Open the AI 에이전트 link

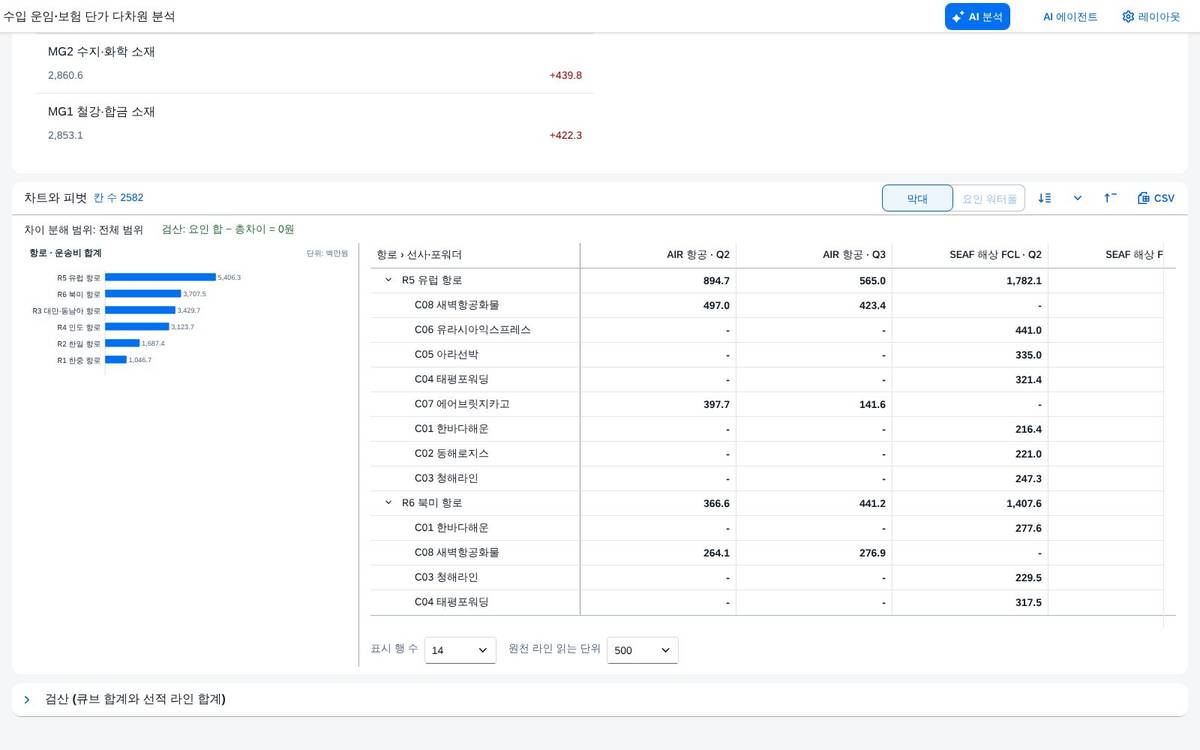click(x=1070, y=16)
